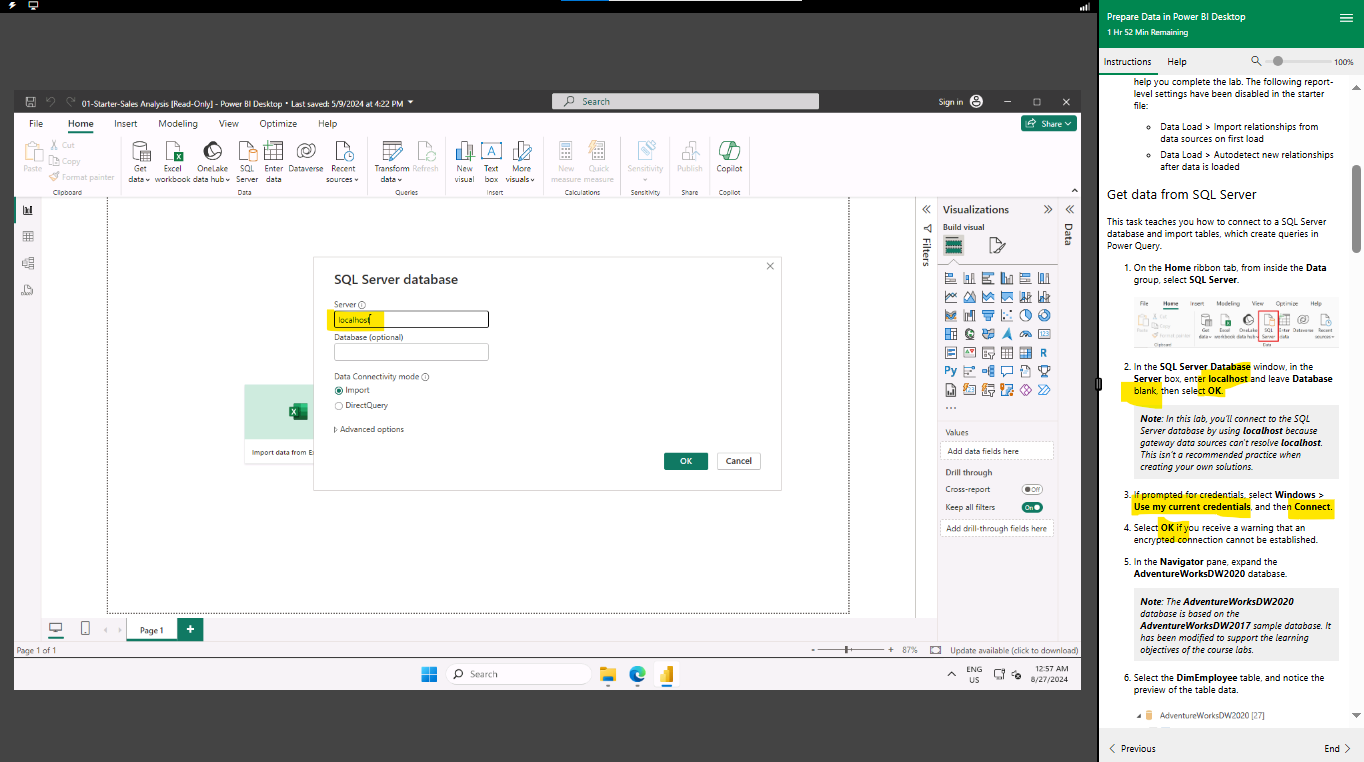This screenshot has height=762, width=1364.
Task: Click the Server input field
Action: [411, 320]
